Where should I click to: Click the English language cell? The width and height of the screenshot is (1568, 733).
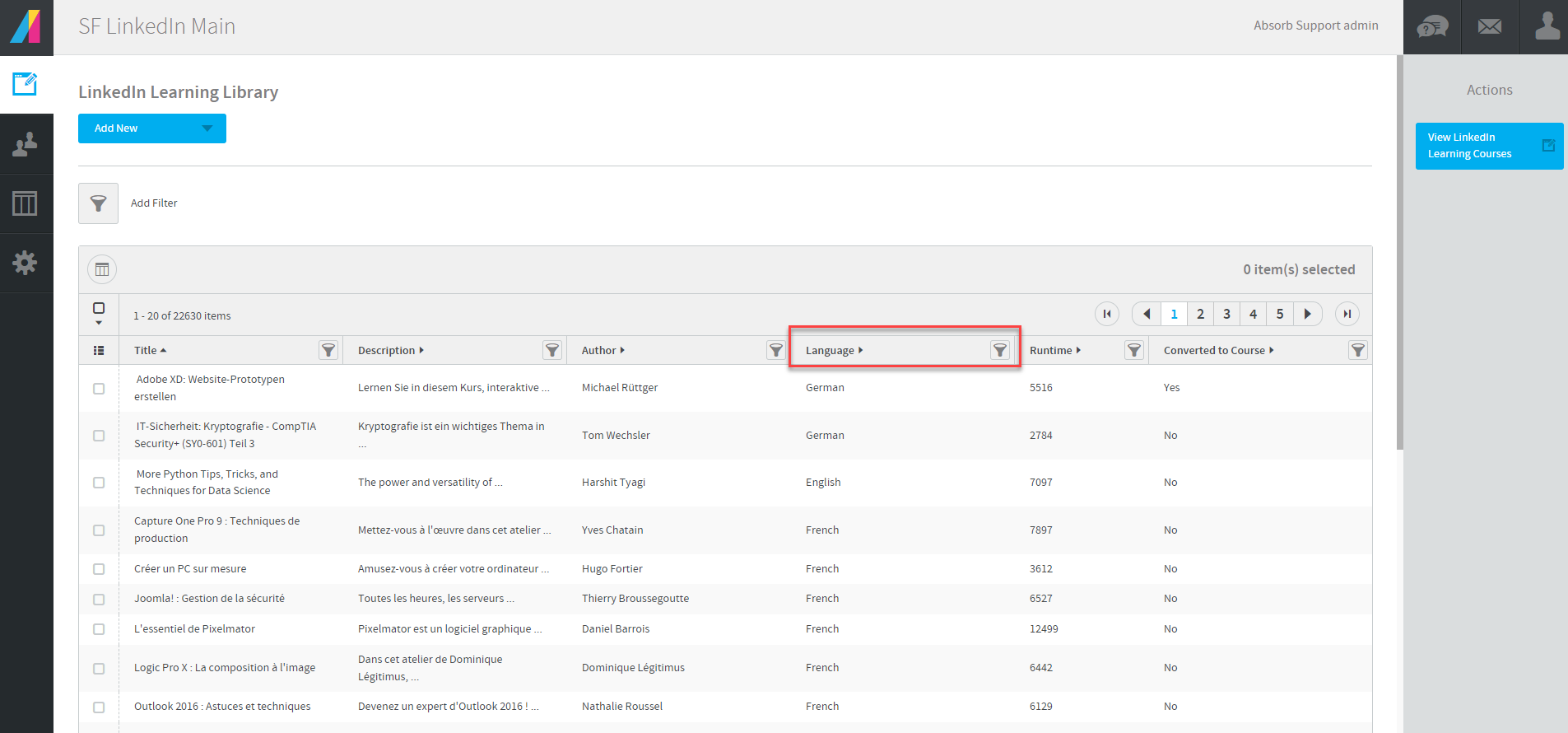tap(823, 483)
